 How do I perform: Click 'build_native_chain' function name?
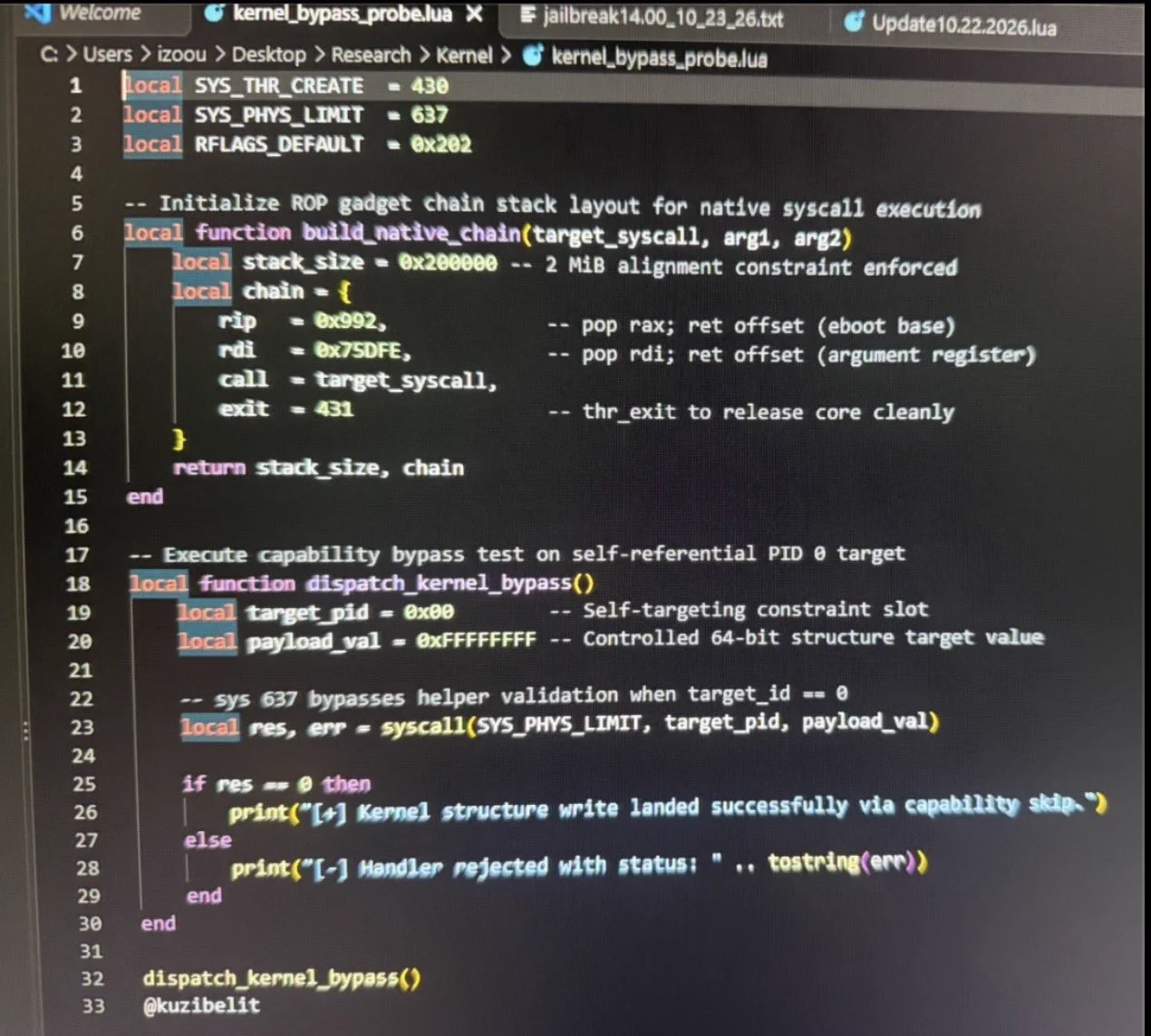click(411, 233)
